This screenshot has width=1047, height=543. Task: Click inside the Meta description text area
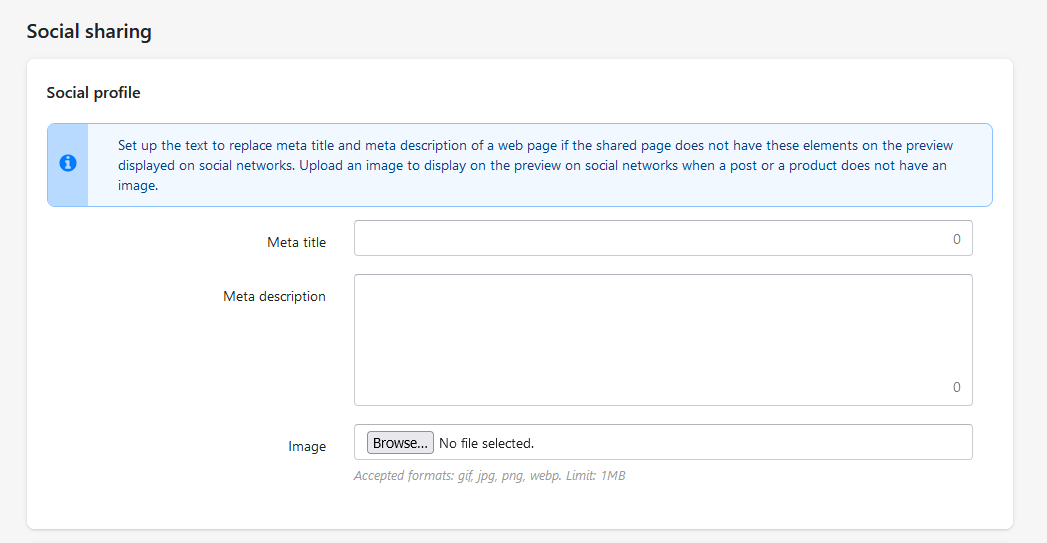663,340
